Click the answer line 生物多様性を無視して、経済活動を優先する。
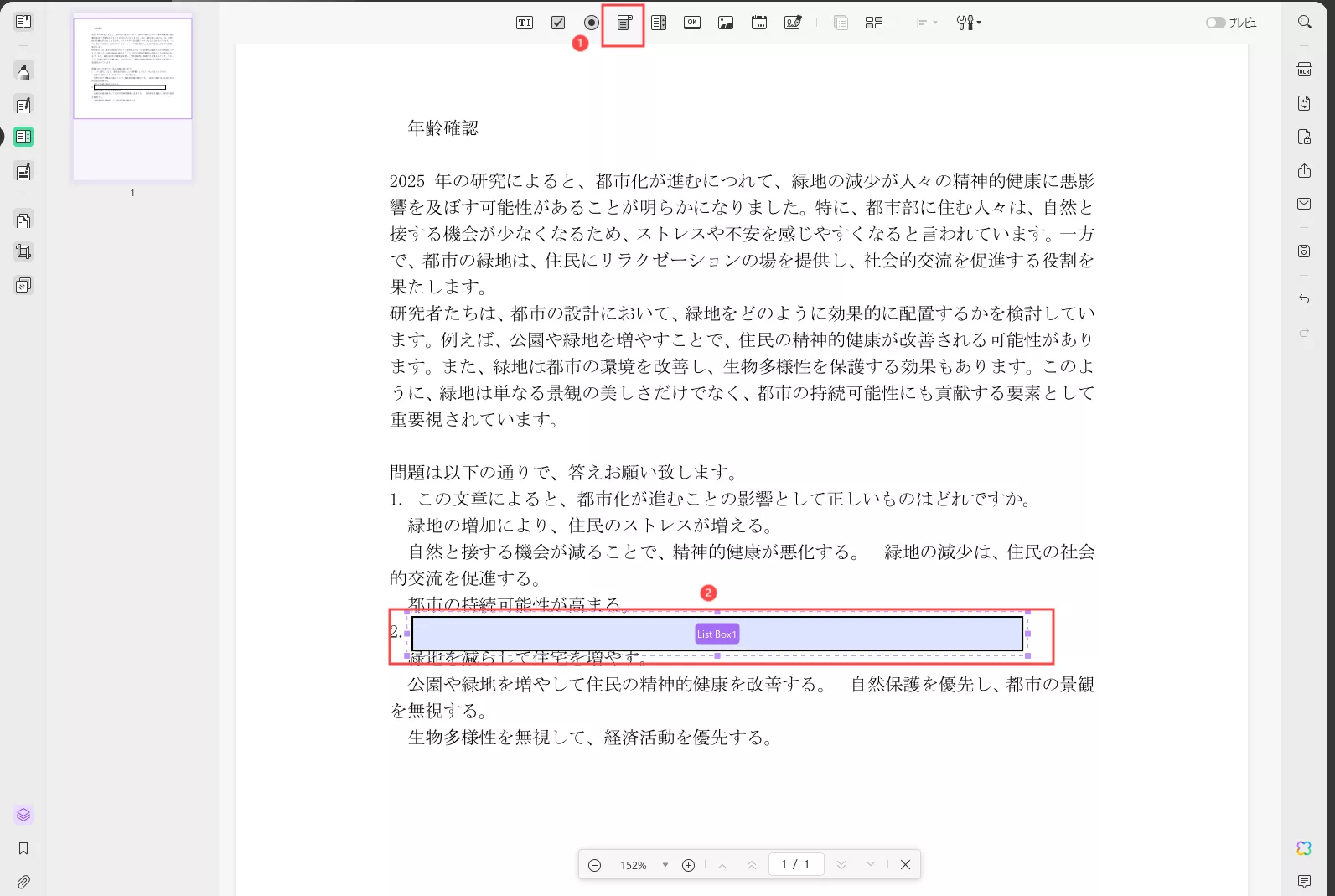The height and width of the screenshot is (896, 1335). tap(591, 737)
